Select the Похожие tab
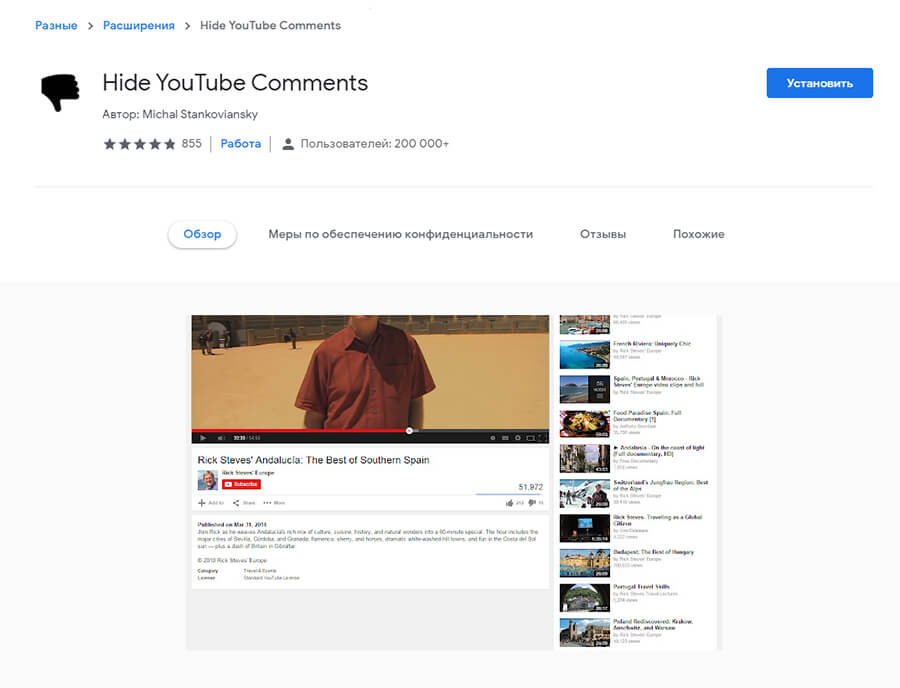 (698, 234)
